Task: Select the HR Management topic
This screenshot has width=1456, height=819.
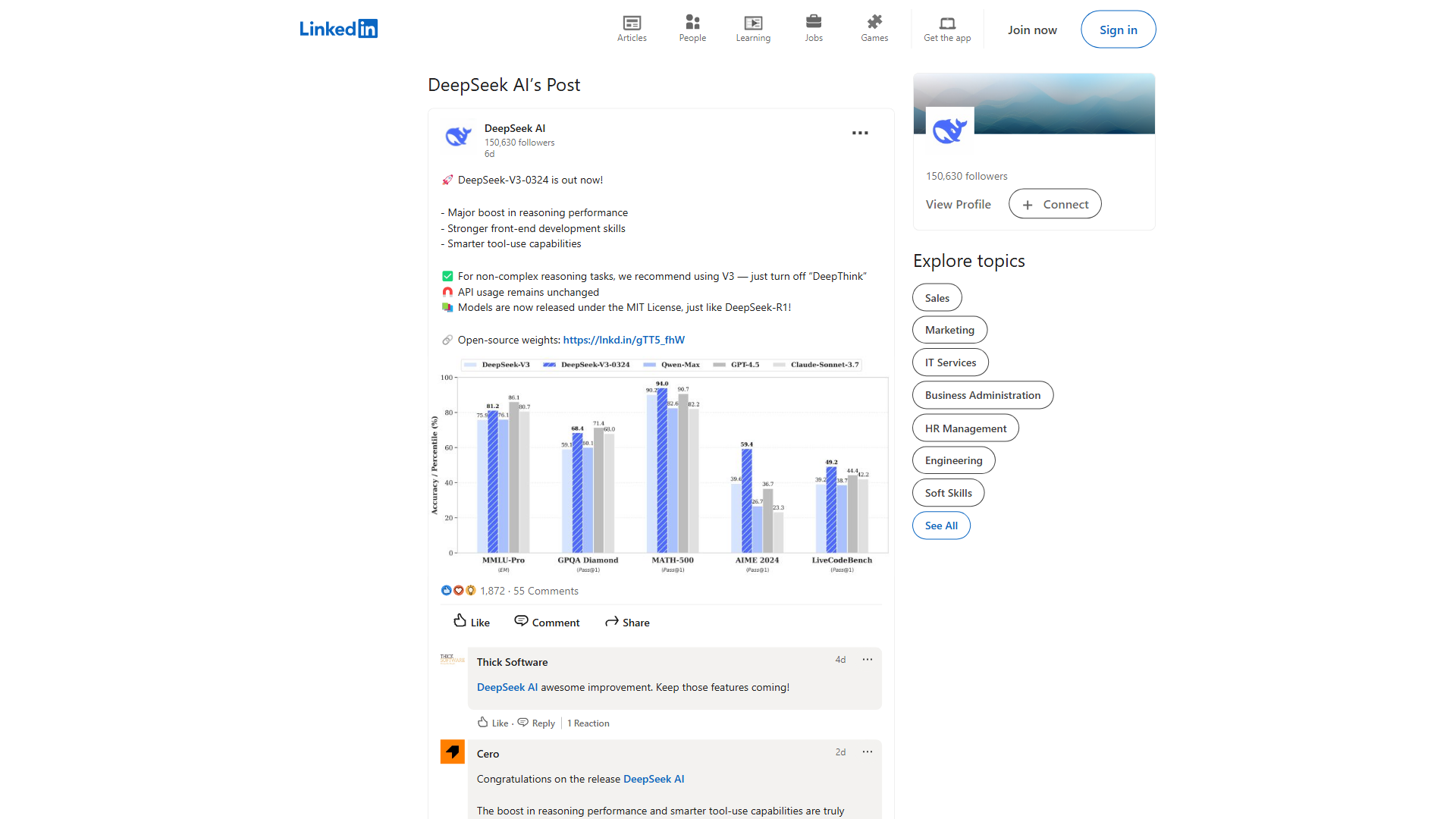Action: click(x=965, y=428)
